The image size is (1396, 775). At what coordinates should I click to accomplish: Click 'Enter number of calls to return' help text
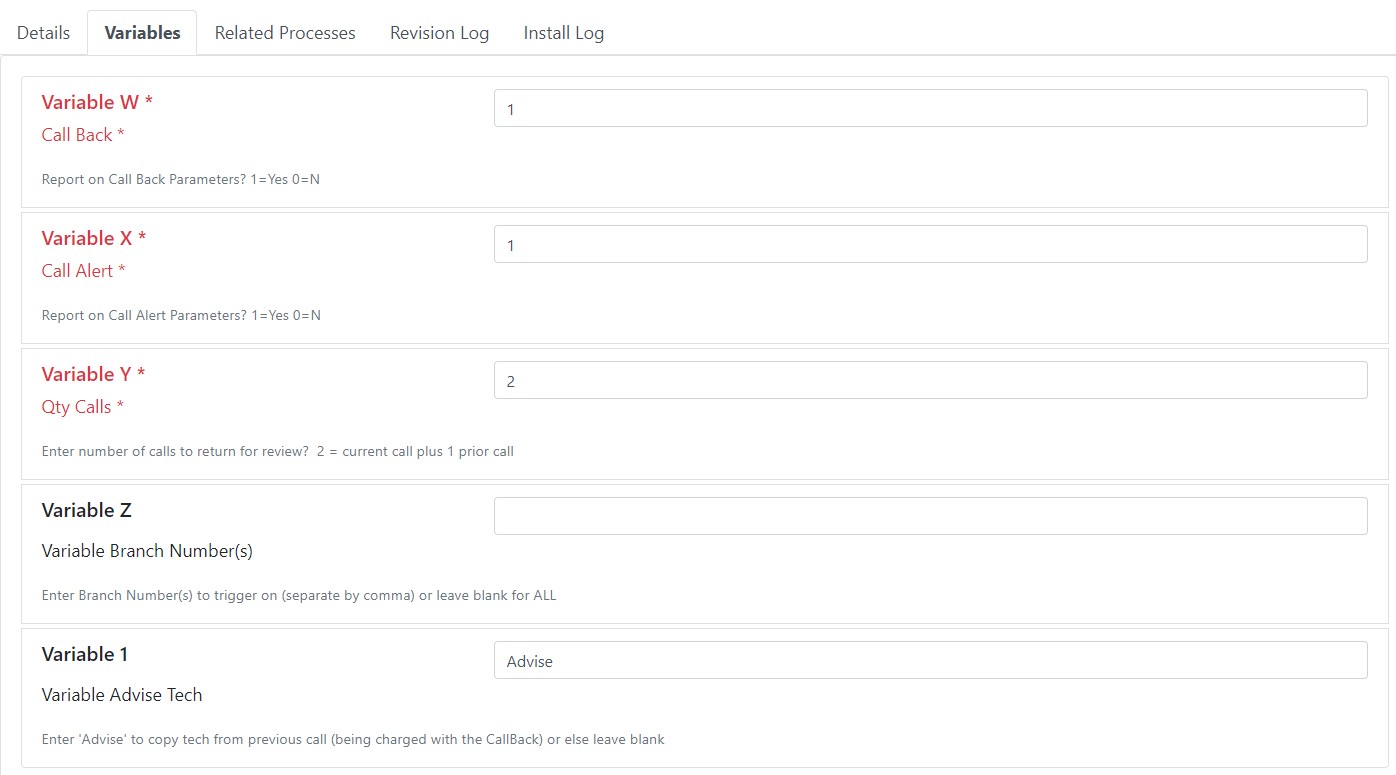coord(278,452)
